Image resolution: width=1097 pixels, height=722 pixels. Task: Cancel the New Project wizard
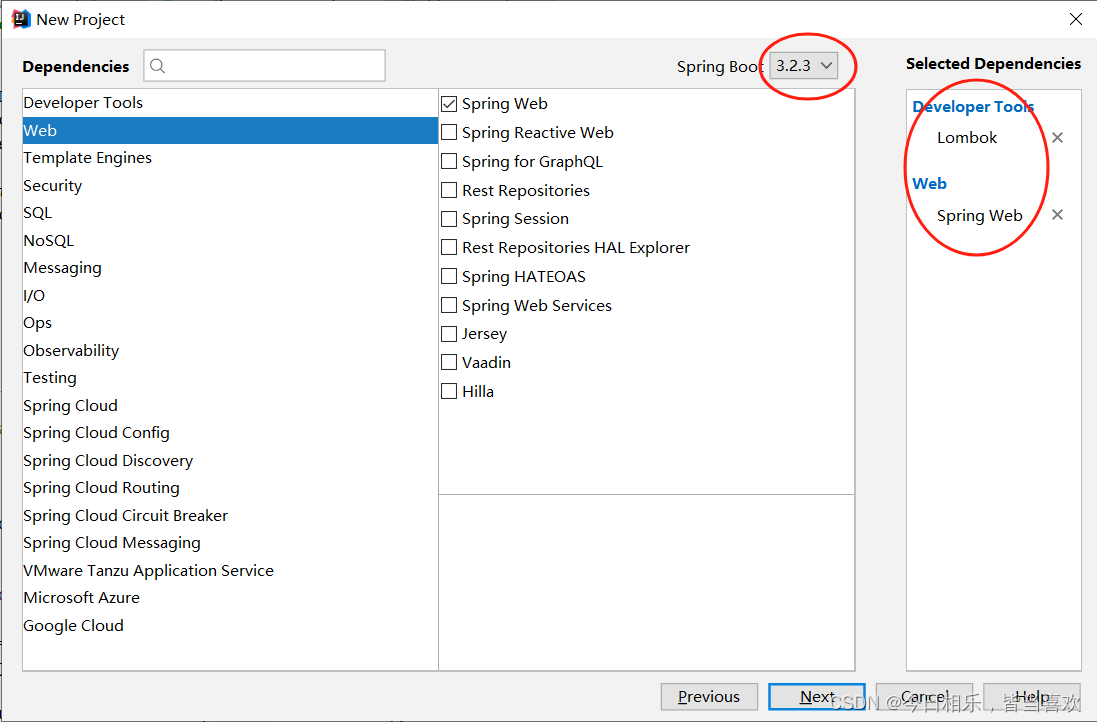pyautogui.click(x=924, y=697)
